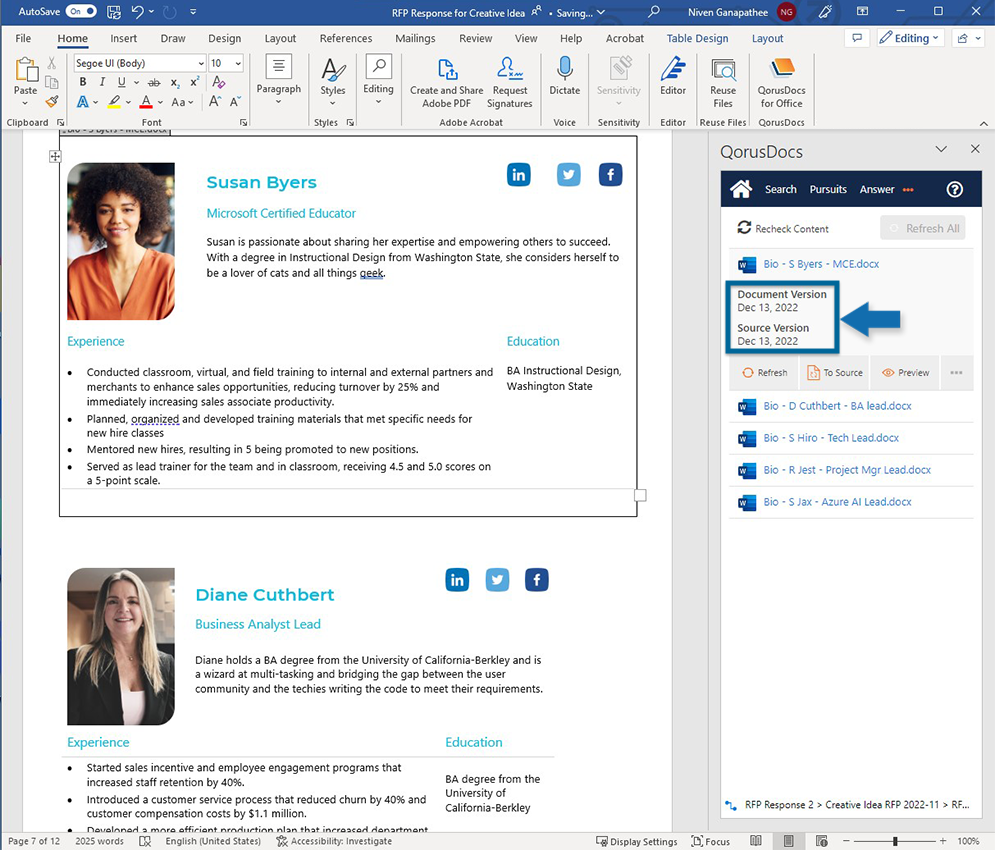Switch to the Insert tab
This screenshot has width=995, height=856.
(x=123, y=38)
